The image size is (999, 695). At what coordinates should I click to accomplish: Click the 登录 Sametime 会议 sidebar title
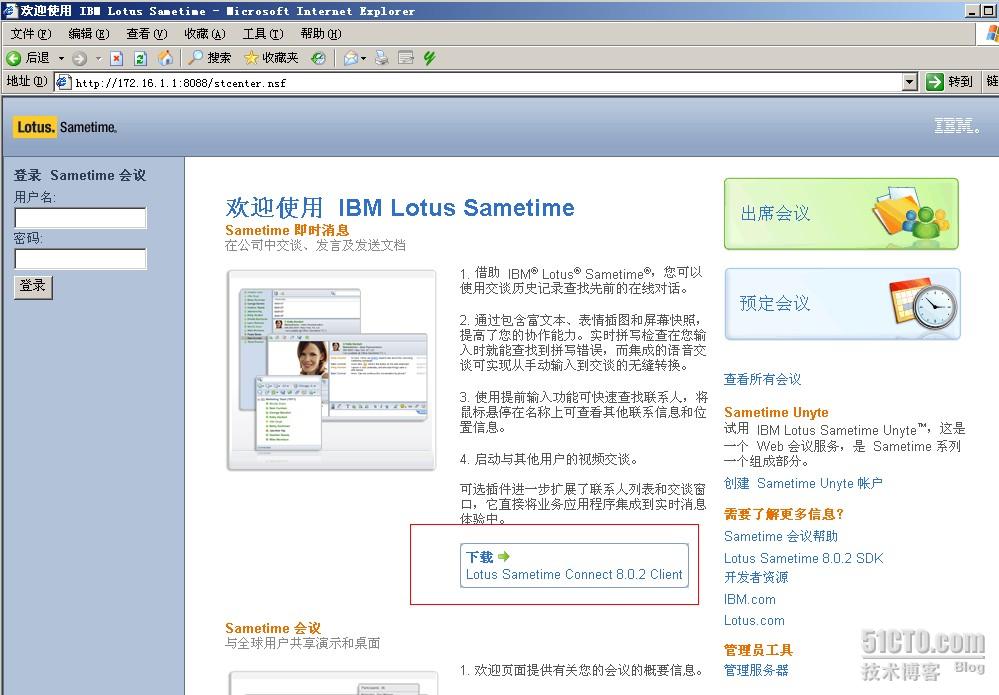80,175
